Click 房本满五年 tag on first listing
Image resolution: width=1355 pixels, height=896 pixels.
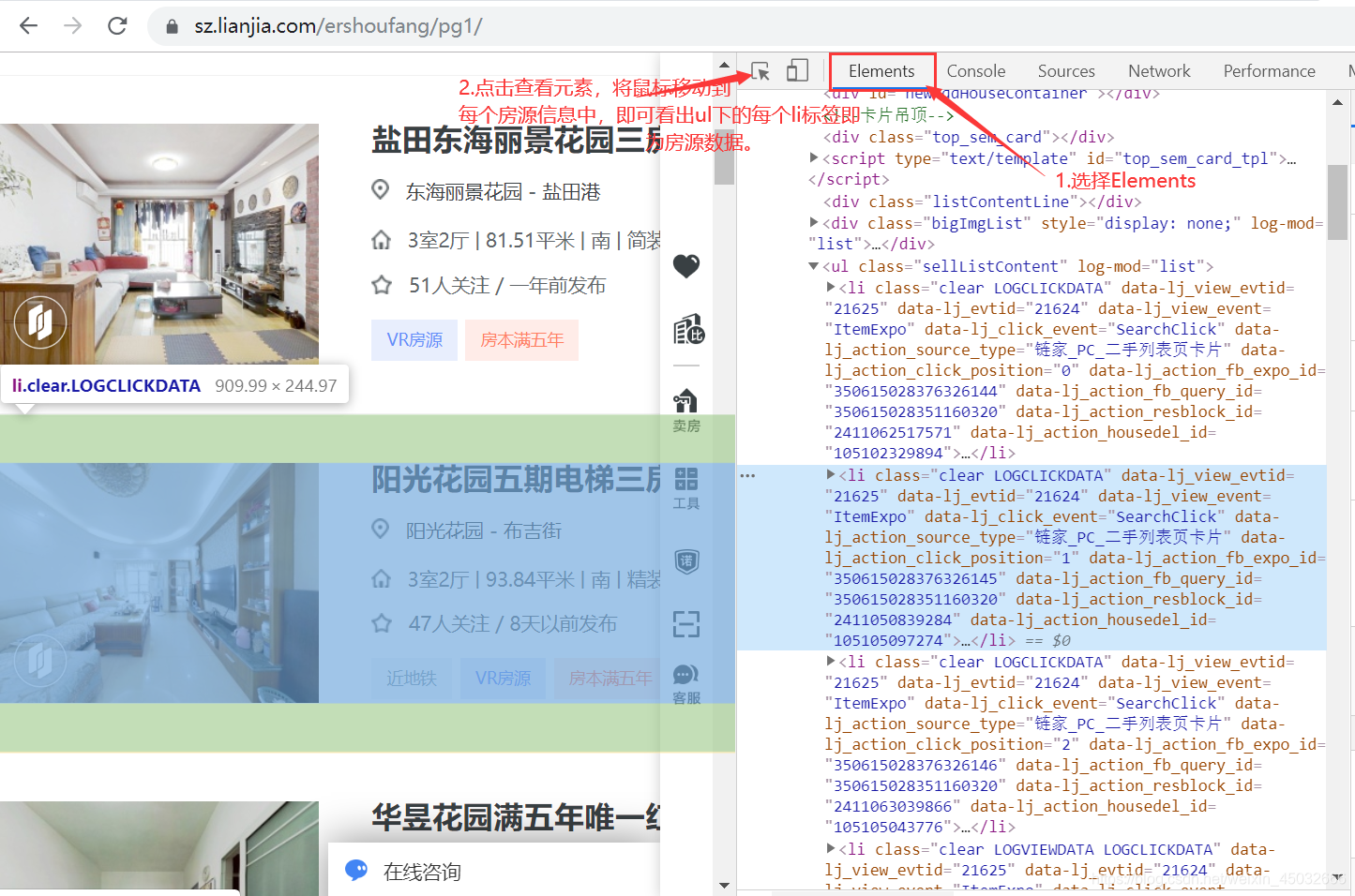(x=522, y=340)
